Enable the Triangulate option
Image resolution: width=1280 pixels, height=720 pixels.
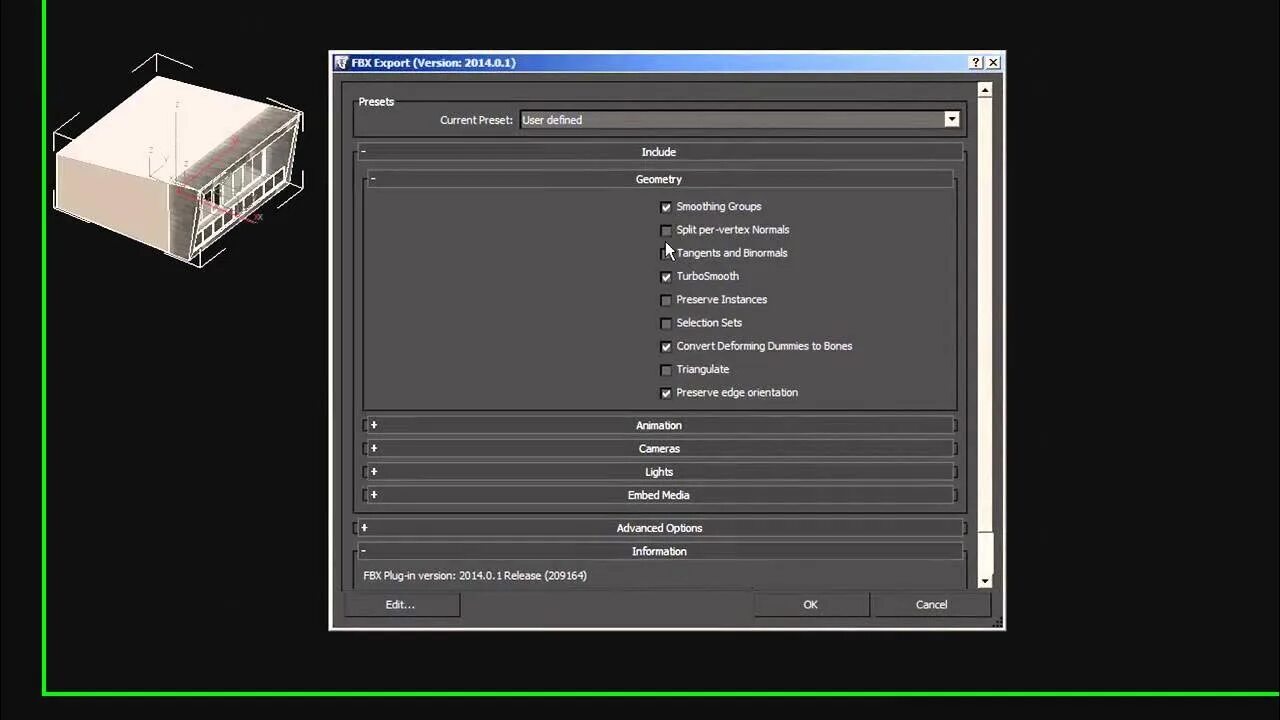click(x=666, y=370)
